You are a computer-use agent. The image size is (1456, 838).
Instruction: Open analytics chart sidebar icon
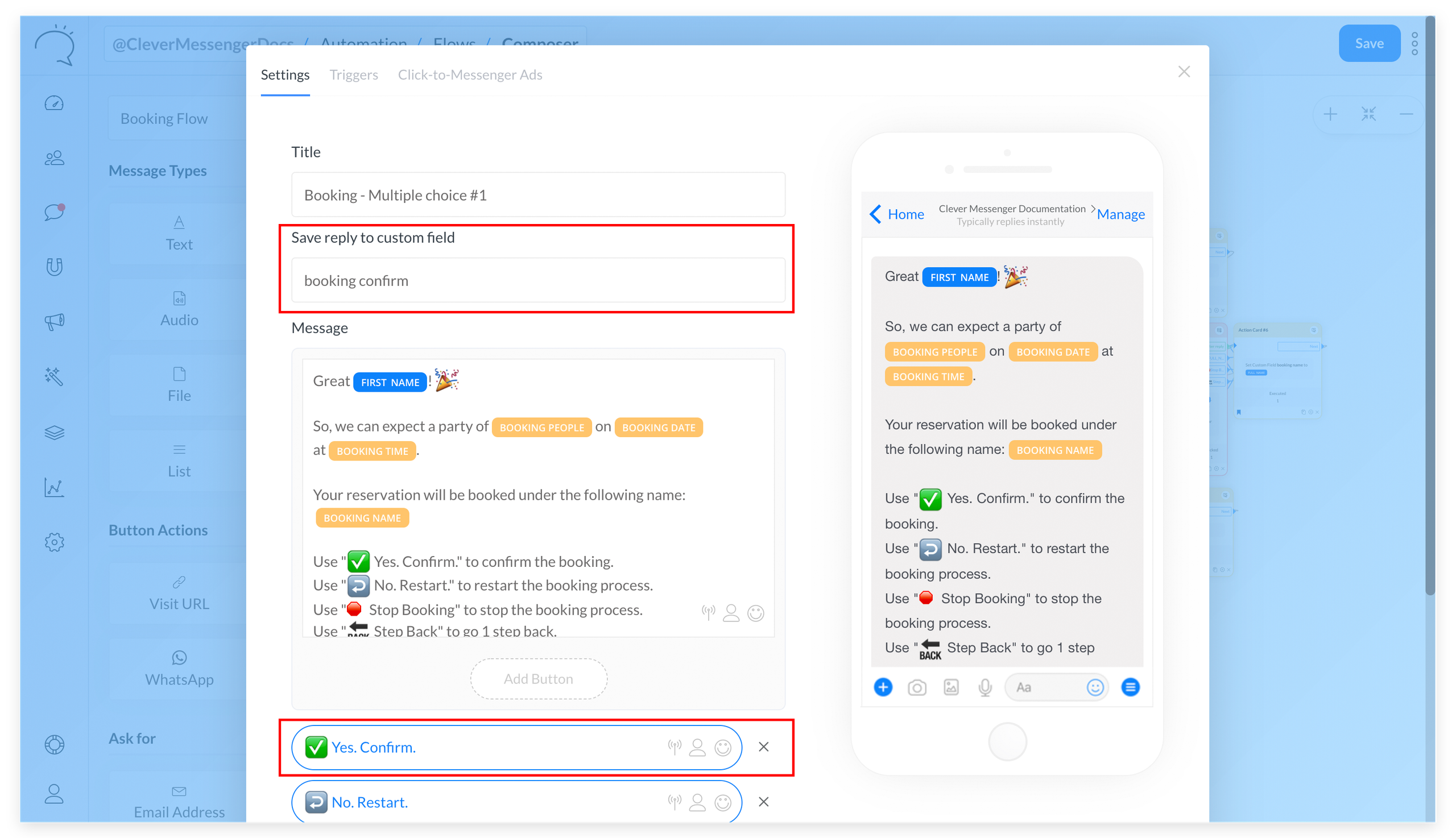coord(54,487)
